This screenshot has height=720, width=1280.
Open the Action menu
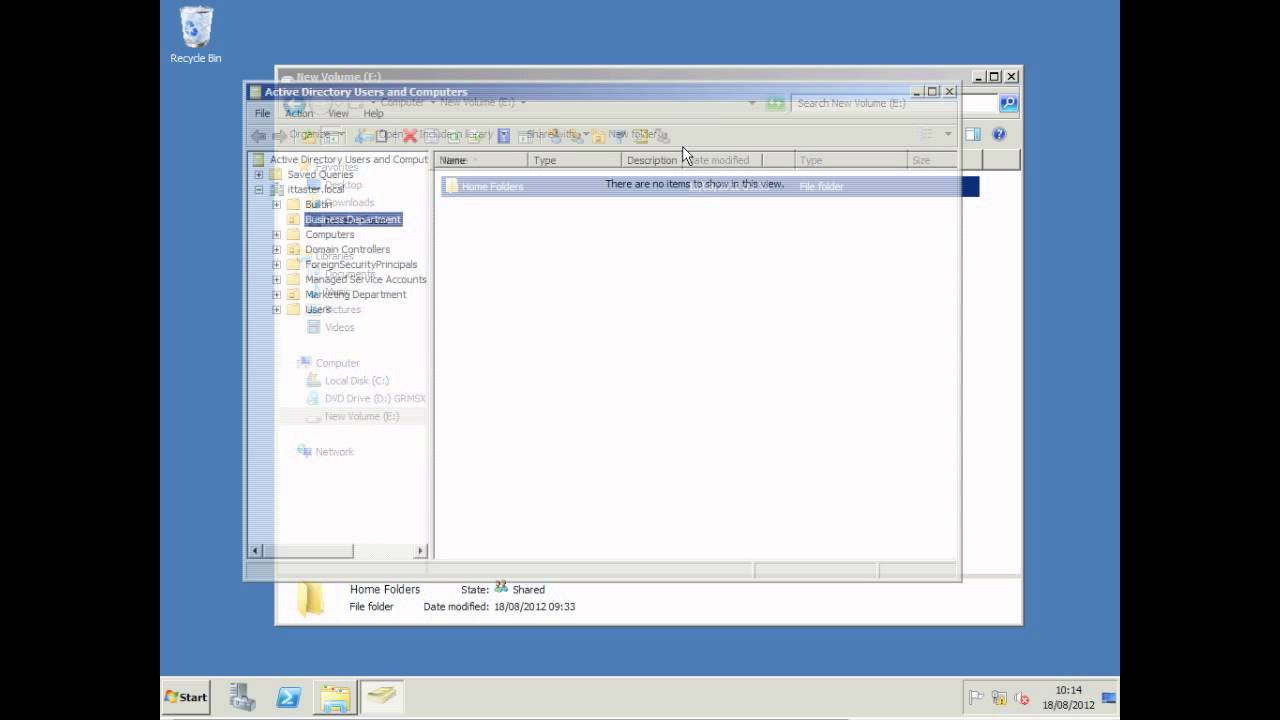pyautogui.click(x=299, y=113)
